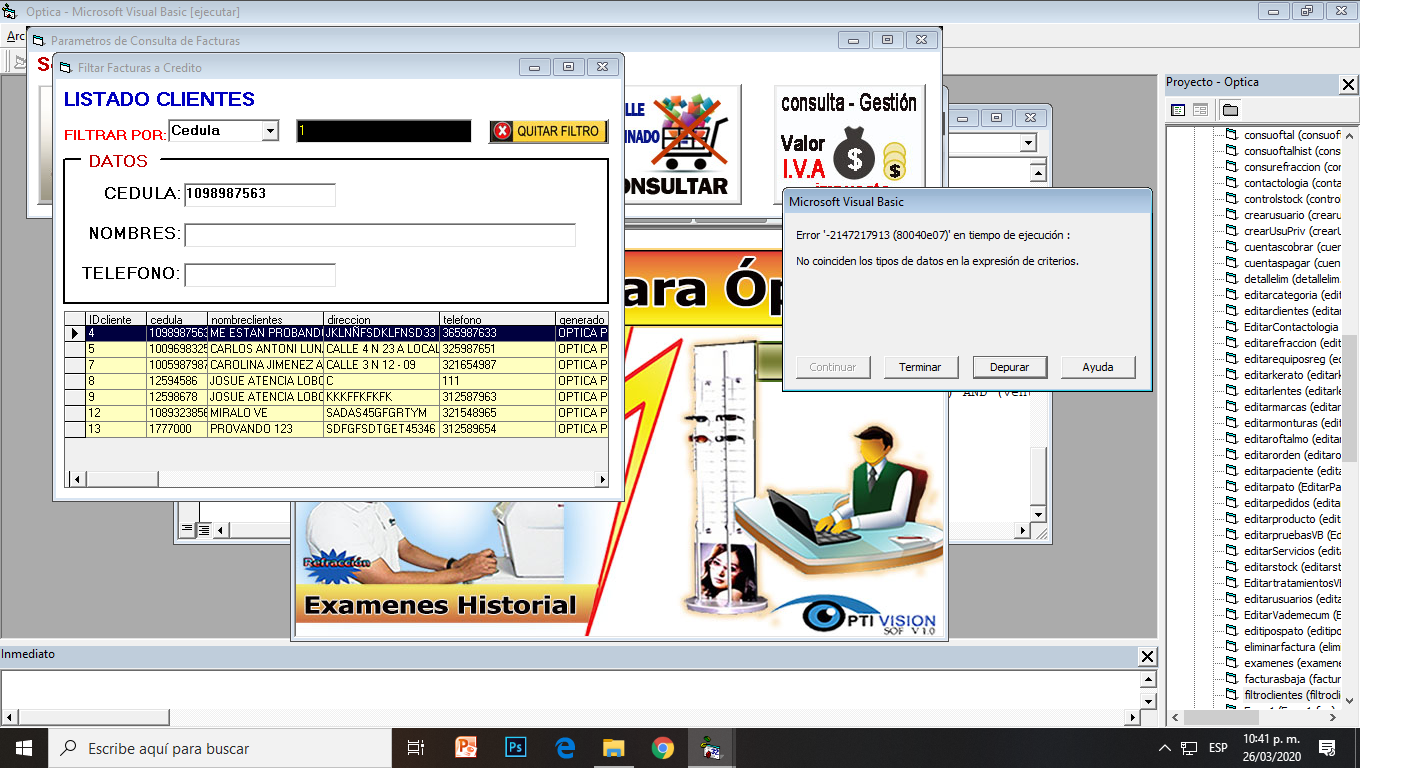Click telefono cell 365987633
The image size is (1418, 768).
498,333
